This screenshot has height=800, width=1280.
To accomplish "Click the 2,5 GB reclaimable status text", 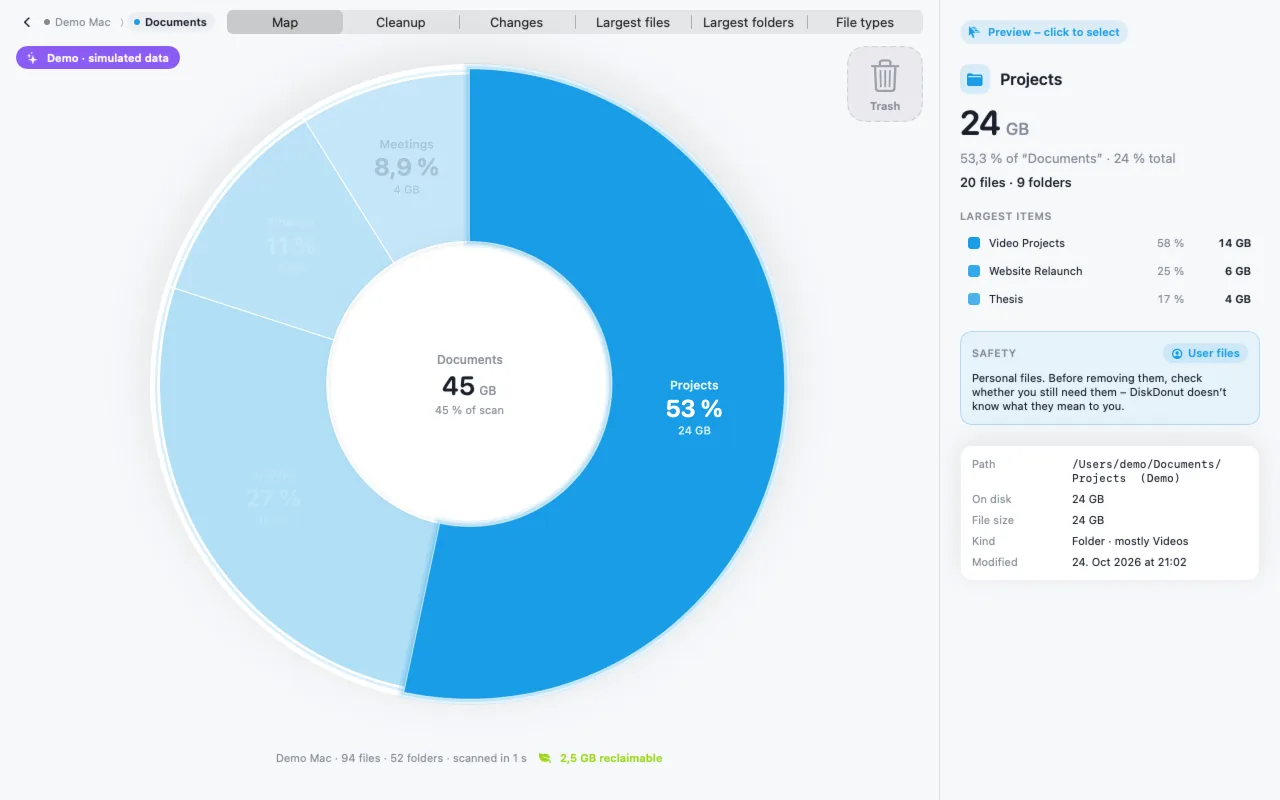I will click(611, 758).
